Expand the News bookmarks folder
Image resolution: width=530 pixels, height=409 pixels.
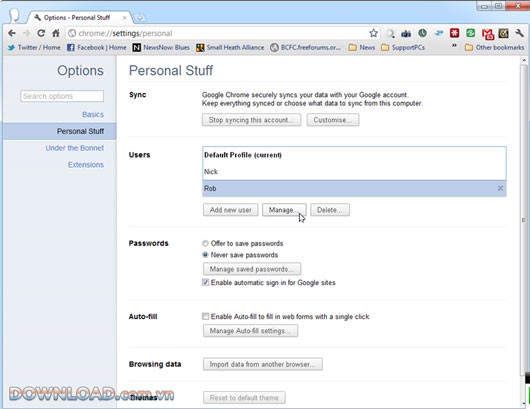(x=362, y=47)
